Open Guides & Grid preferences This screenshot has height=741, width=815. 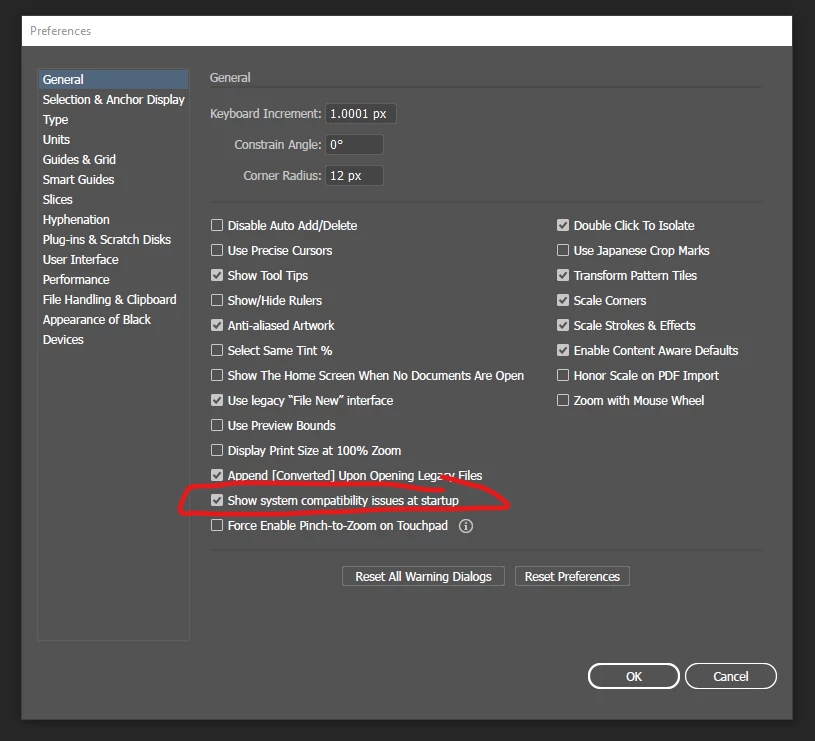(113, 160)
